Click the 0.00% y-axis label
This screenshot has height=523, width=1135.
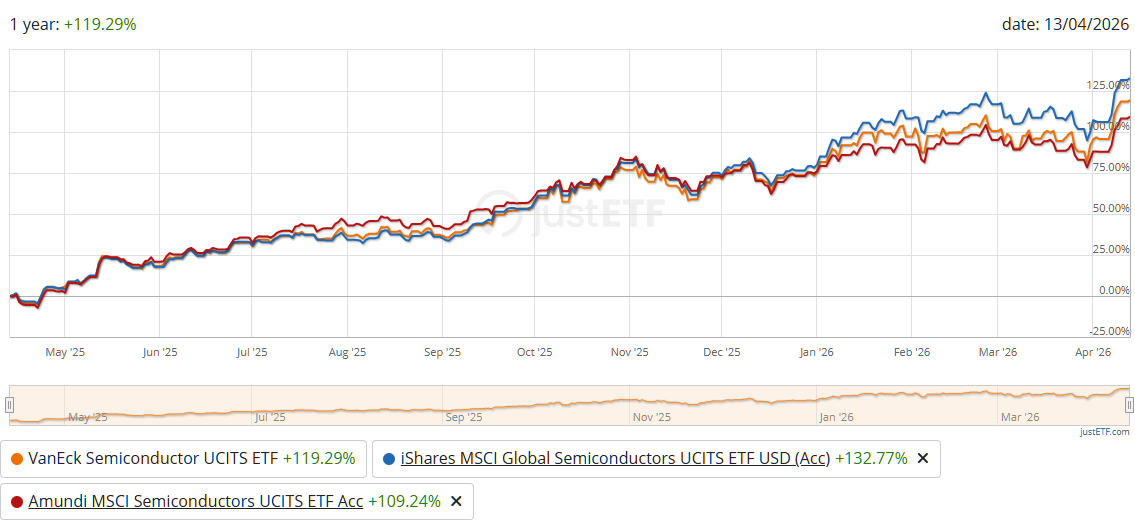pos(1112,291)
